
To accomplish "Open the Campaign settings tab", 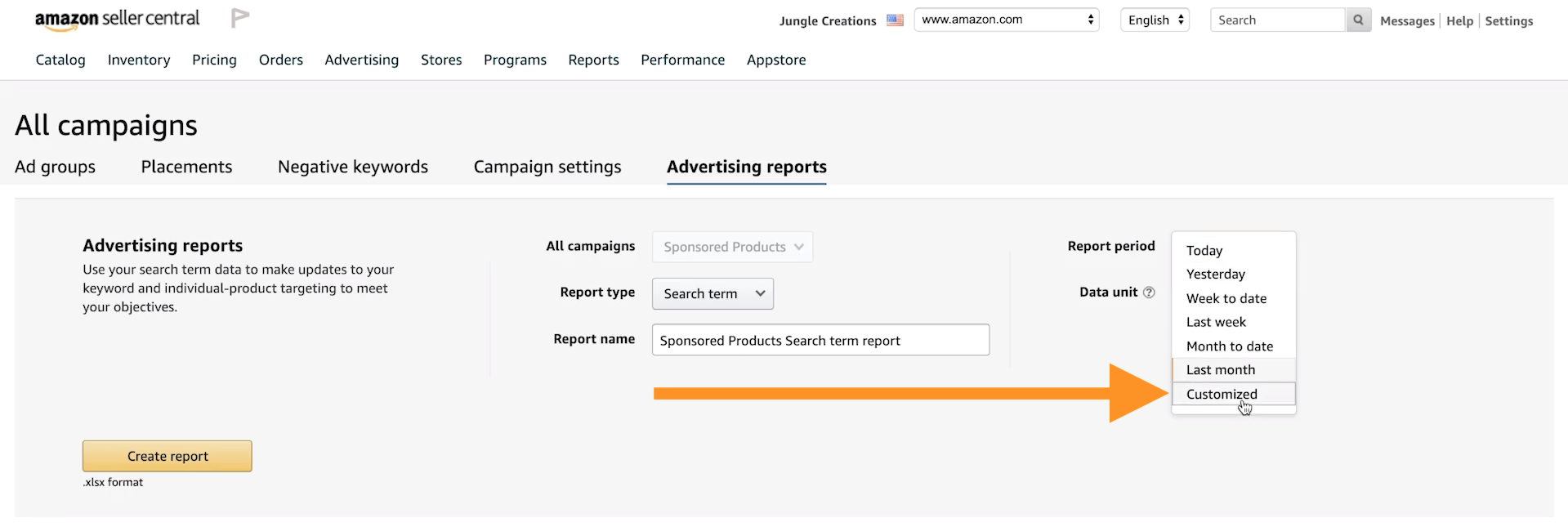I will click(x=547, y=167).
